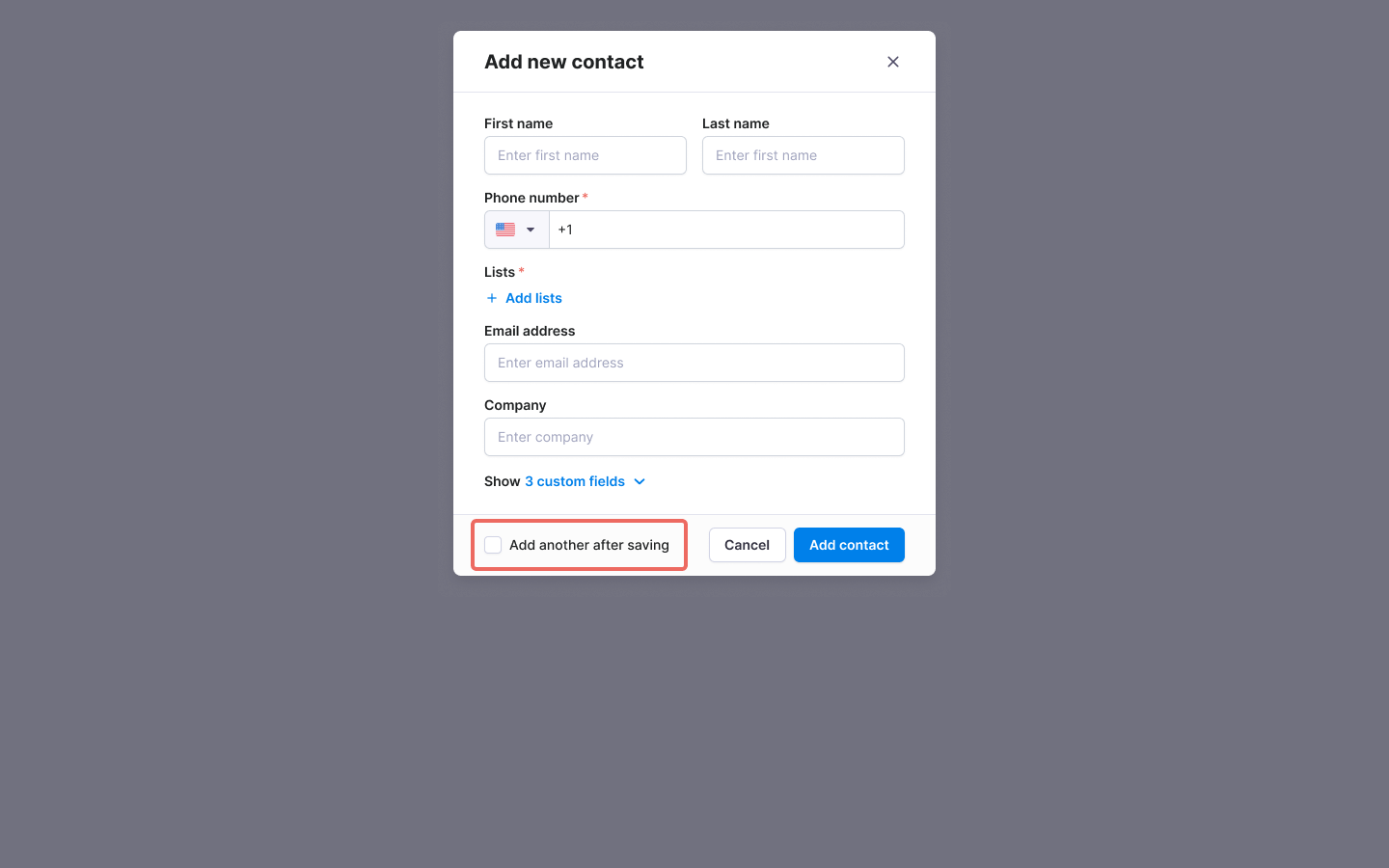Open the country code selector dropdown

(x=516, y=230)
